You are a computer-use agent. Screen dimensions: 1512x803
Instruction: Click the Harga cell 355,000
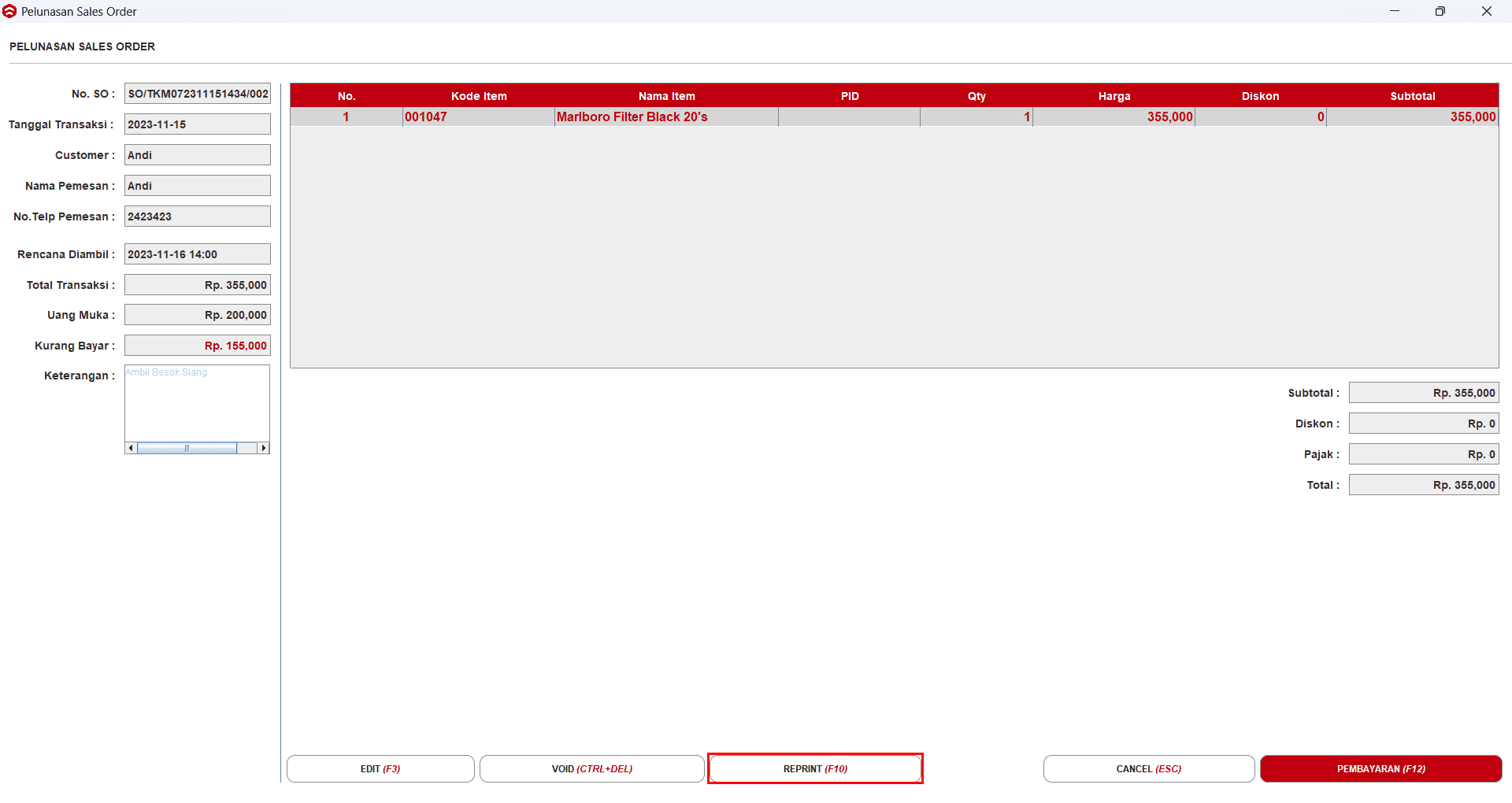(x=1114, y=117)
